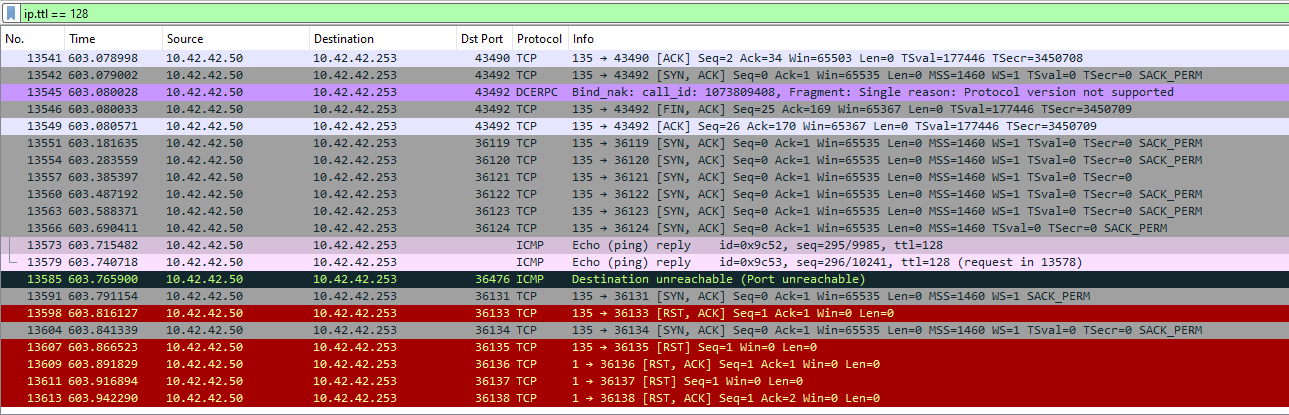This screenshot has height=415, width=1289.
Task: Select the DCERPC Bind_nak packet 13545
Action: pyautogui.click(x=644, y=92)
